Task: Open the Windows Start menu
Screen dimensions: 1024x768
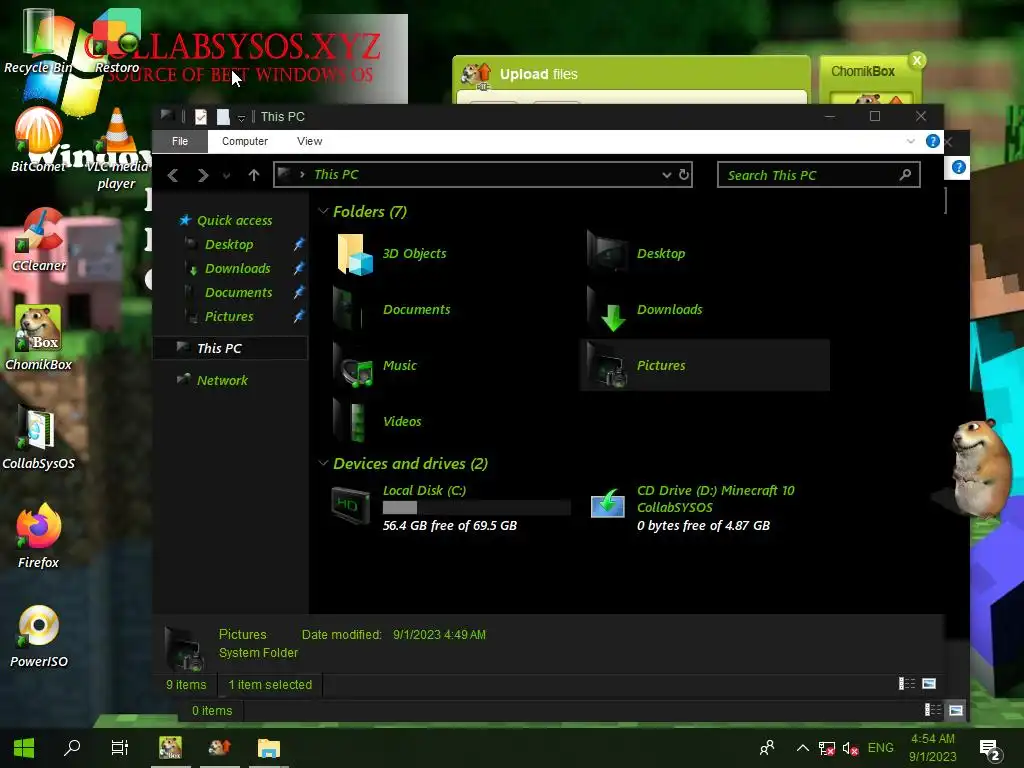Action: (24, 748)
